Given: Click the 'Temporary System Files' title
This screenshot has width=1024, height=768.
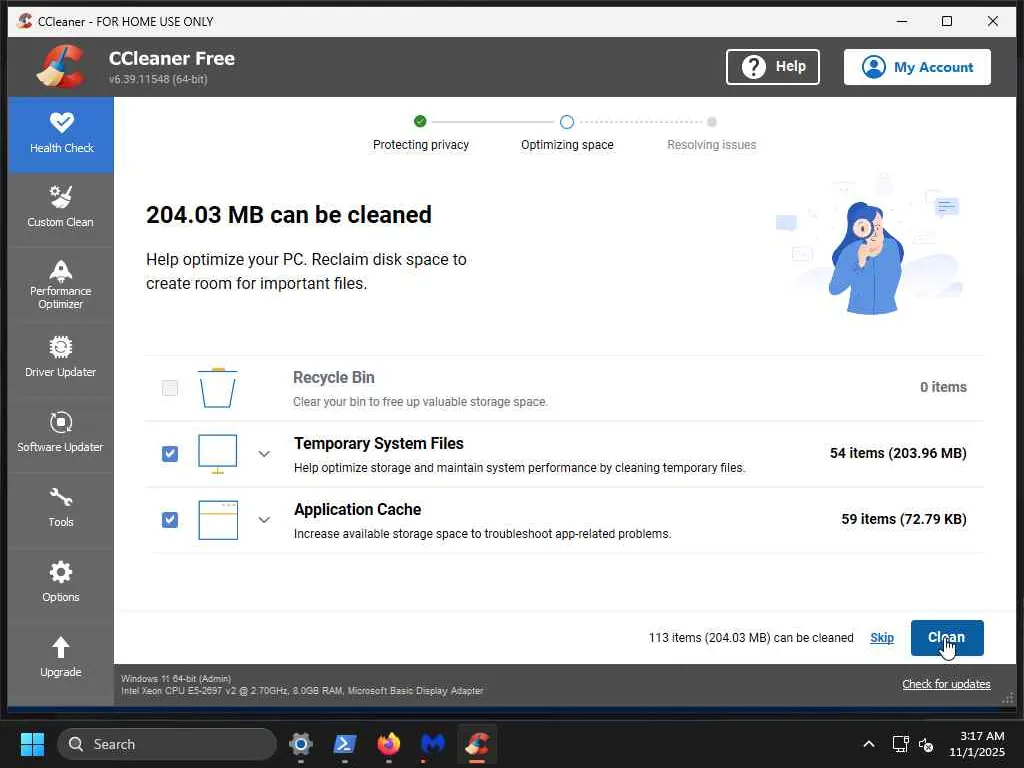Looking at the screenshot, I should coord(379,443).
